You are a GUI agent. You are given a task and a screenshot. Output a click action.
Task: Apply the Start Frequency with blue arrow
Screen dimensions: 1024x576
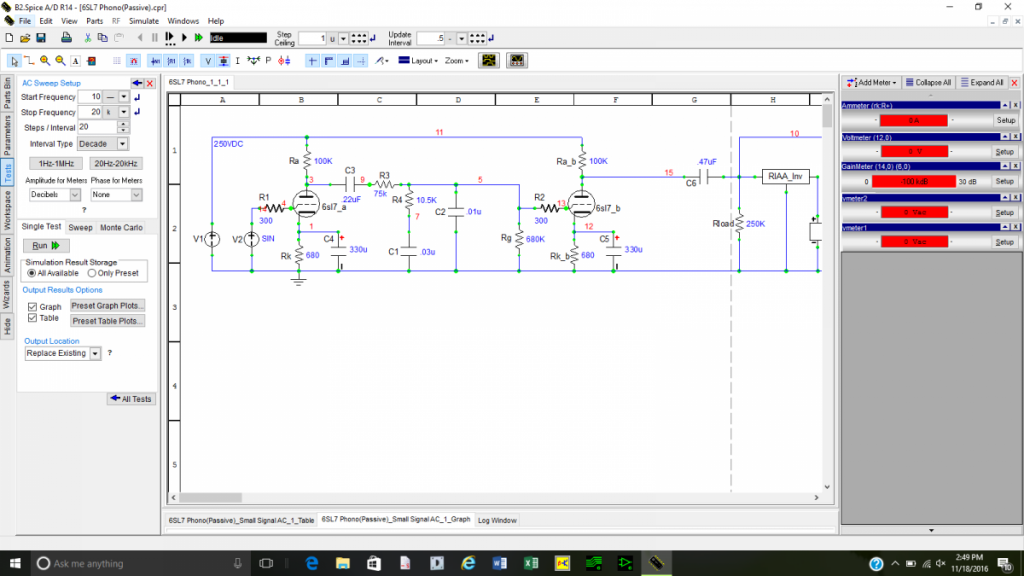[x=137, y=97]
